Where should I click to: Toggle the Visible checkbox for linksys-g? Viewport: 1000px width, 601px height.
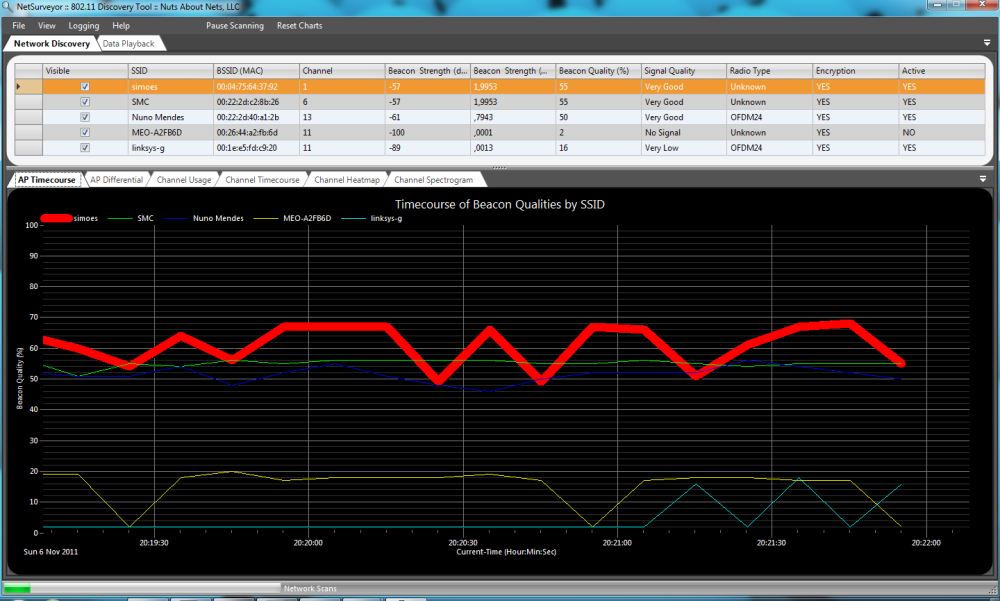click(85, 147)
